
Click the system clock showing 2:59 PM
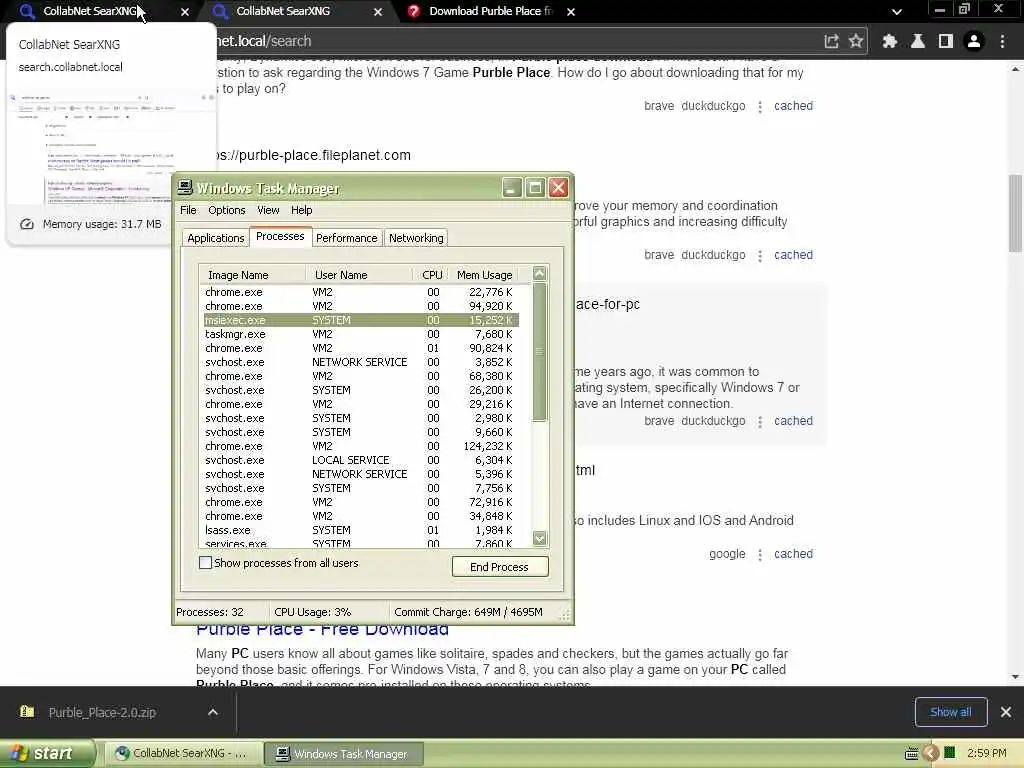click(986, 754)
